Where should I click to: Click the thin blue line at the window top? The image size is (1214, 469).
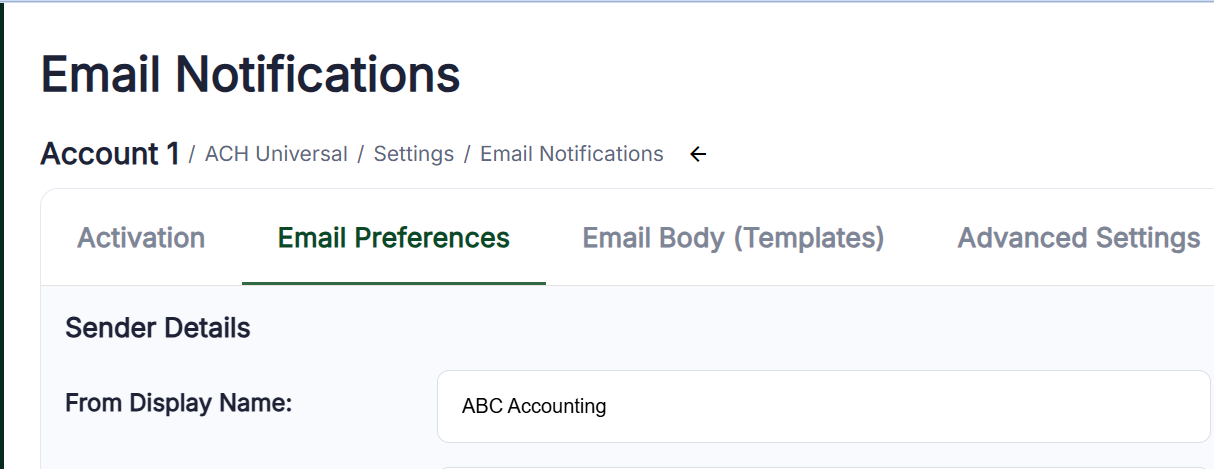(607, 1)
